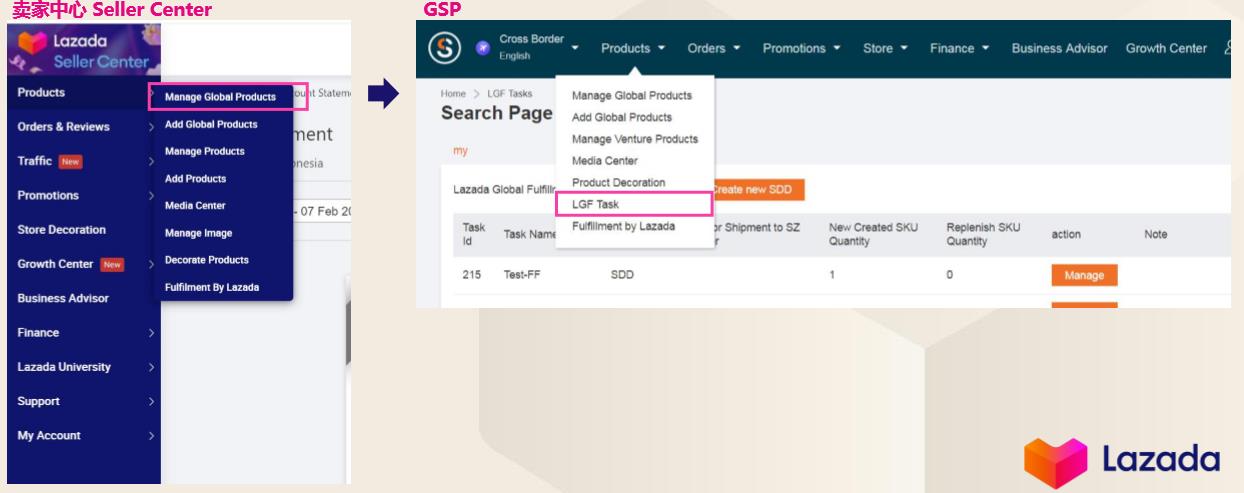Screen dimensions: 1244x493
Task: Open Media Center in GSP dropdown
Action: [x=604, y=160]
